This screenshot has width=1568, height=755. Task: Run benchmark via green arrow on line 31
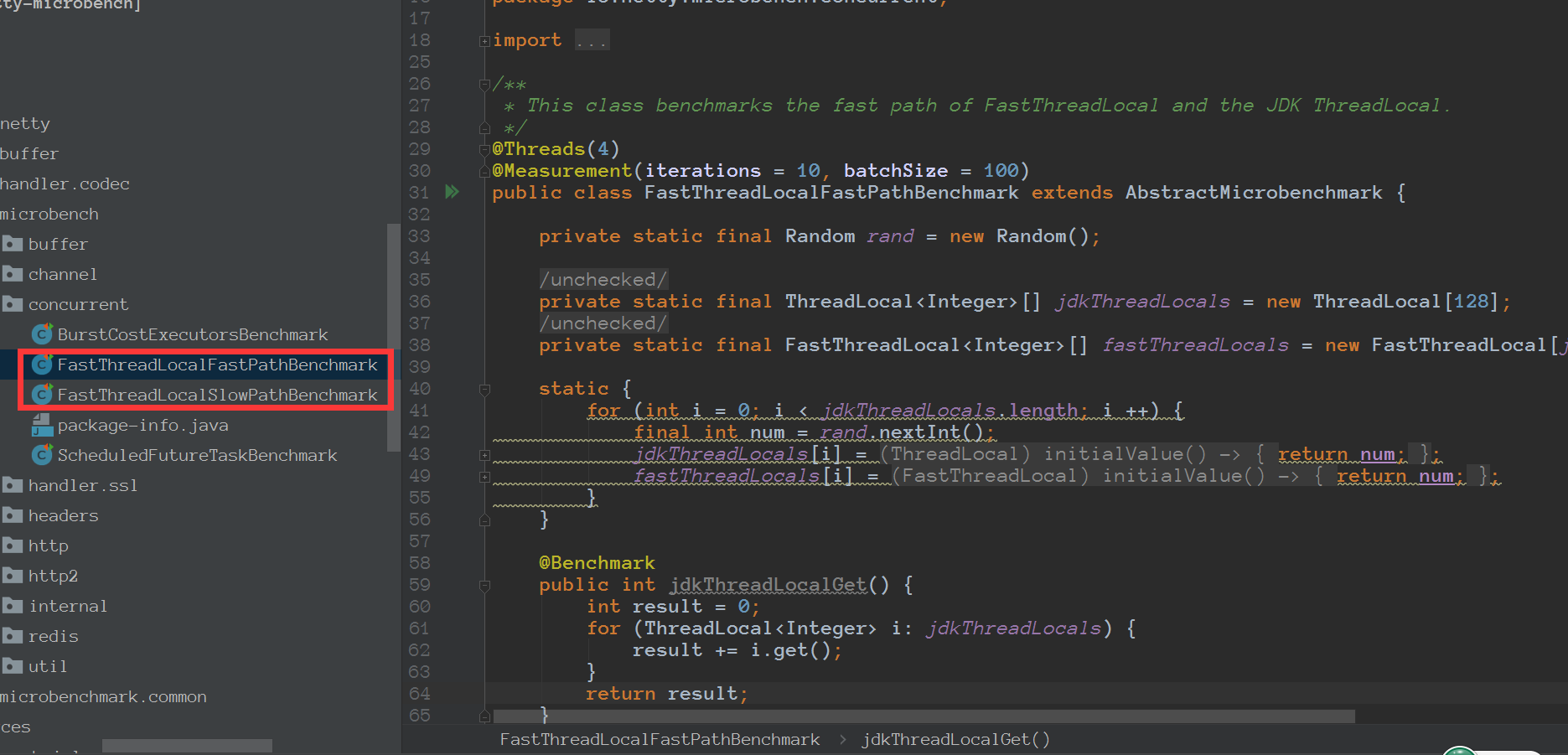(453, 192)
